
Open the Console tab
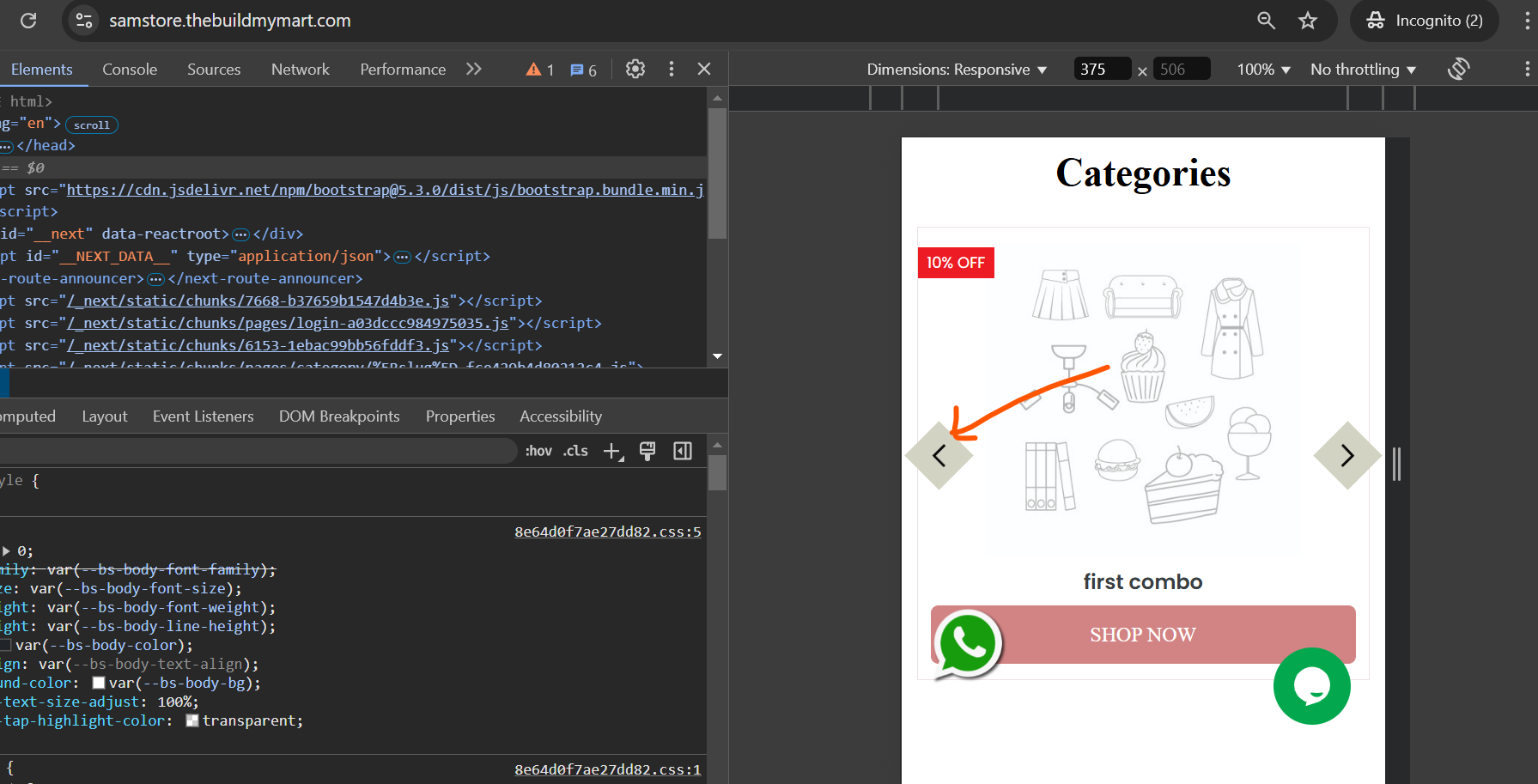tap(130, 70)
